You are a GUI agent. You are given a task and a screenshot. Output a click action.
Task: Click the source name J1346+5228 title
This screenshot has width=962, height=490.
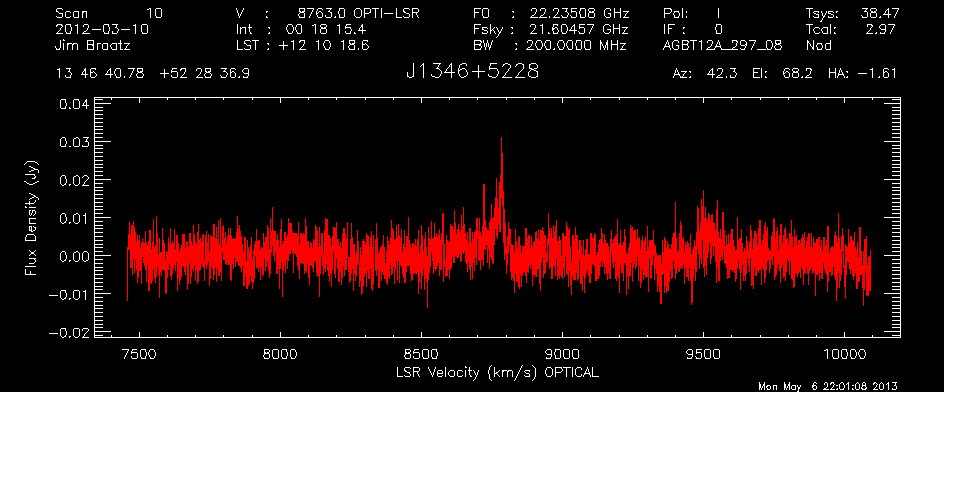point(472,72)
